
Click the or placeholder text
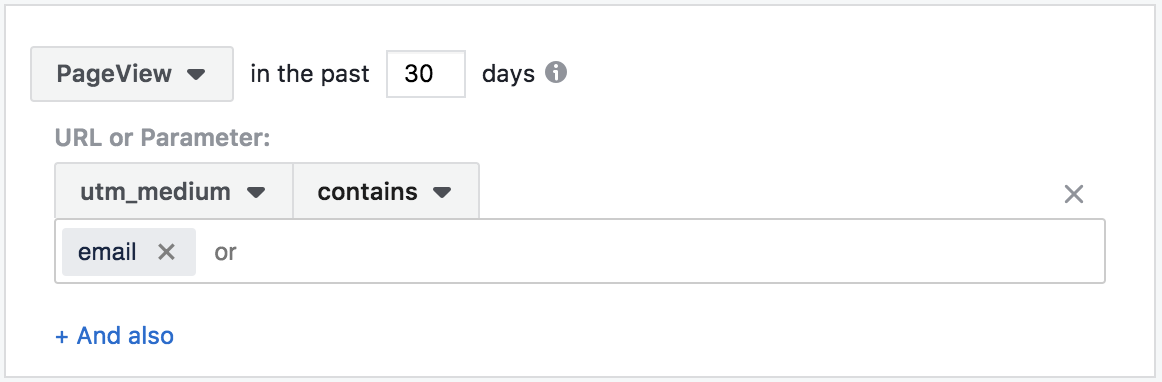pos(225,252)
